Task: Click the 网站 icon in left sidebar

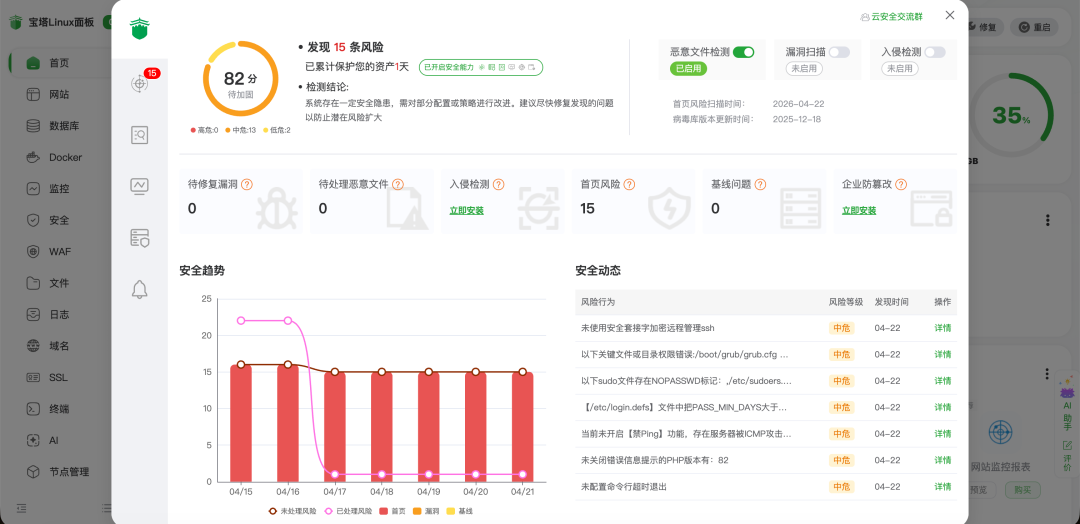Action: (33, 94)
